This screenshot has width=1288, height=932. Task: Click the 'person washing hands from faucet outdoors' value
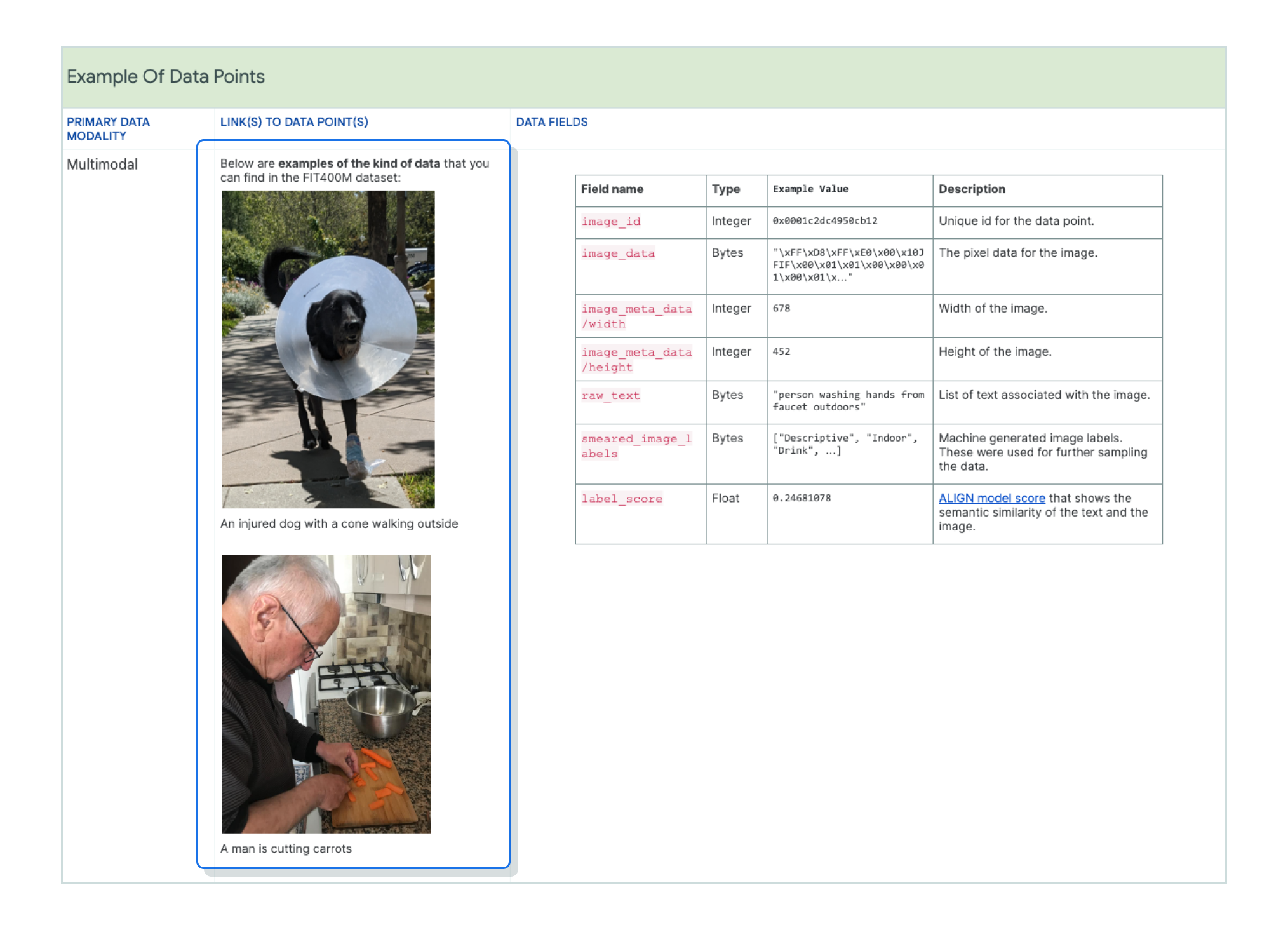pos(849,401)
